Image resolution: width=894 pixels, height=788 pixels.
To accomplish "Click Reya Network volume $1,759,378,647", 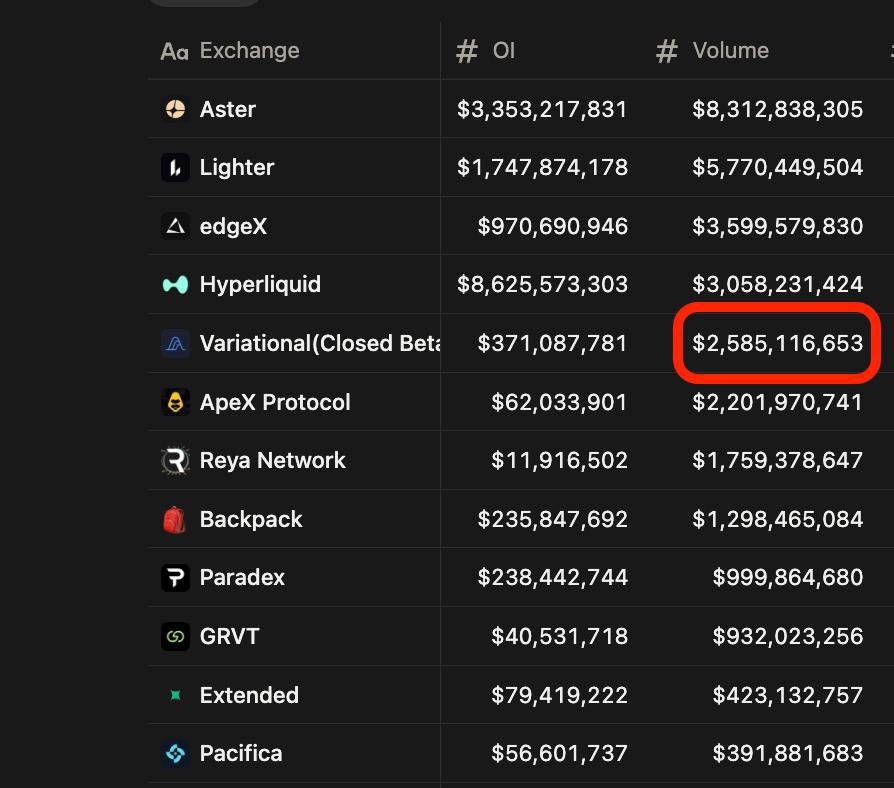I will [x=777, y=460].
